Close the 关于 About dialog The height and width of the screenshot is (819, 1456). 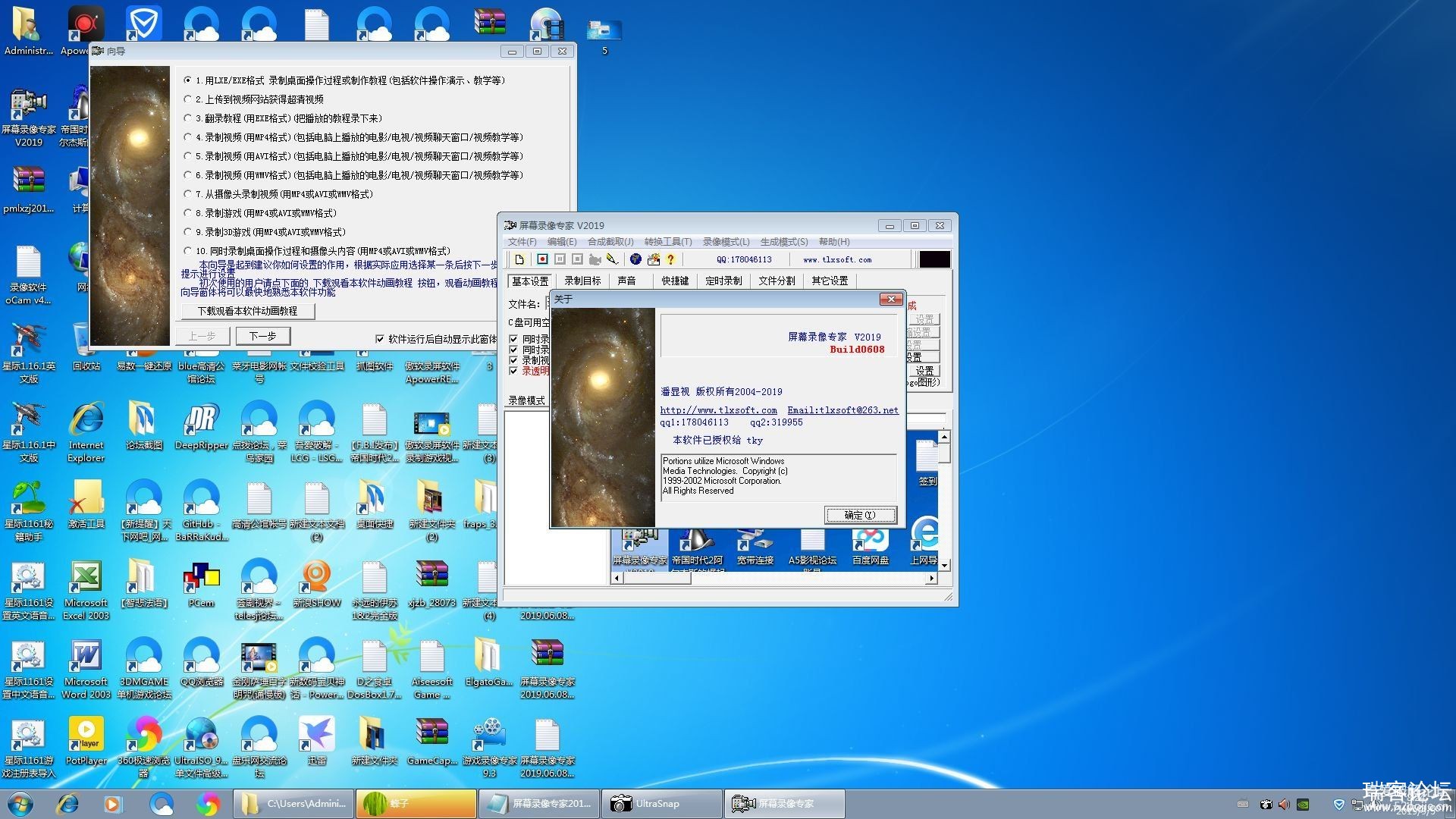pyautogui.click(x=891, y=300)
